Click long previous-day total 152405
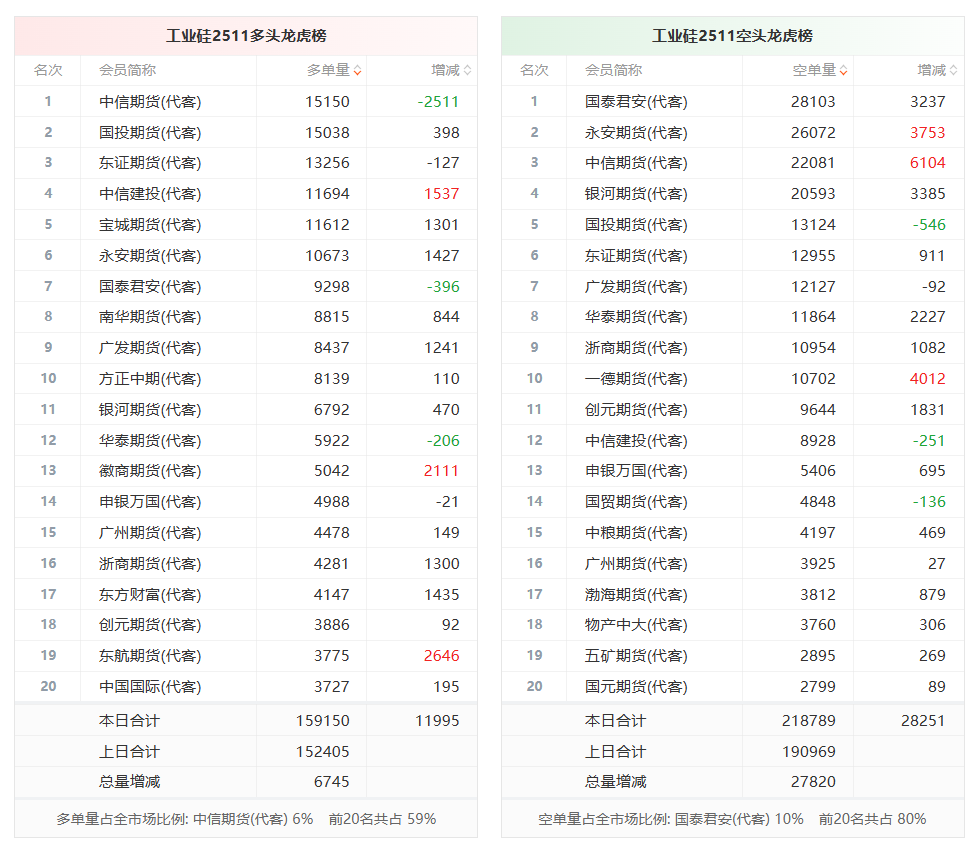The width and height of the screenshot is (977, 849). (323, 752)
